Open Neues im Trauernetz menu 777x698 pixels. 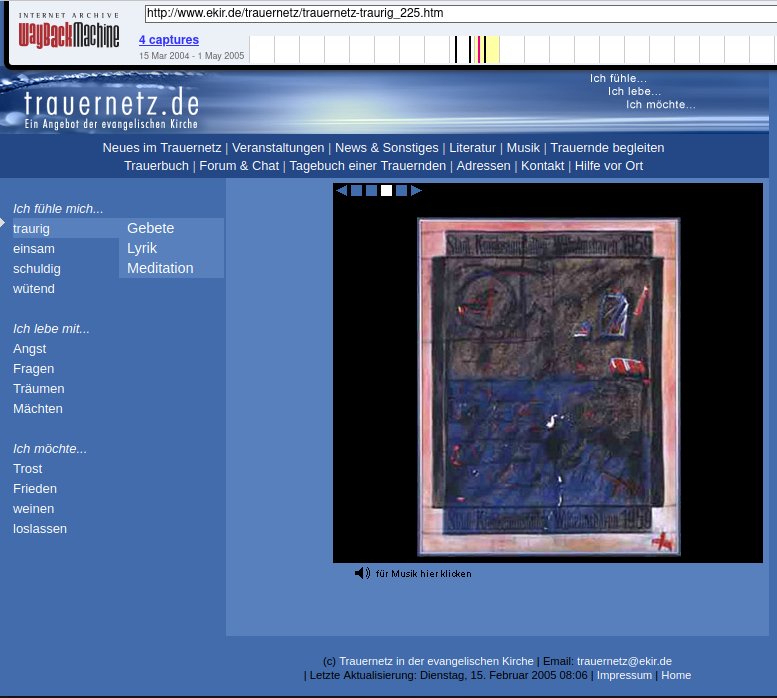pyautogui.click(x=162, y=148)
